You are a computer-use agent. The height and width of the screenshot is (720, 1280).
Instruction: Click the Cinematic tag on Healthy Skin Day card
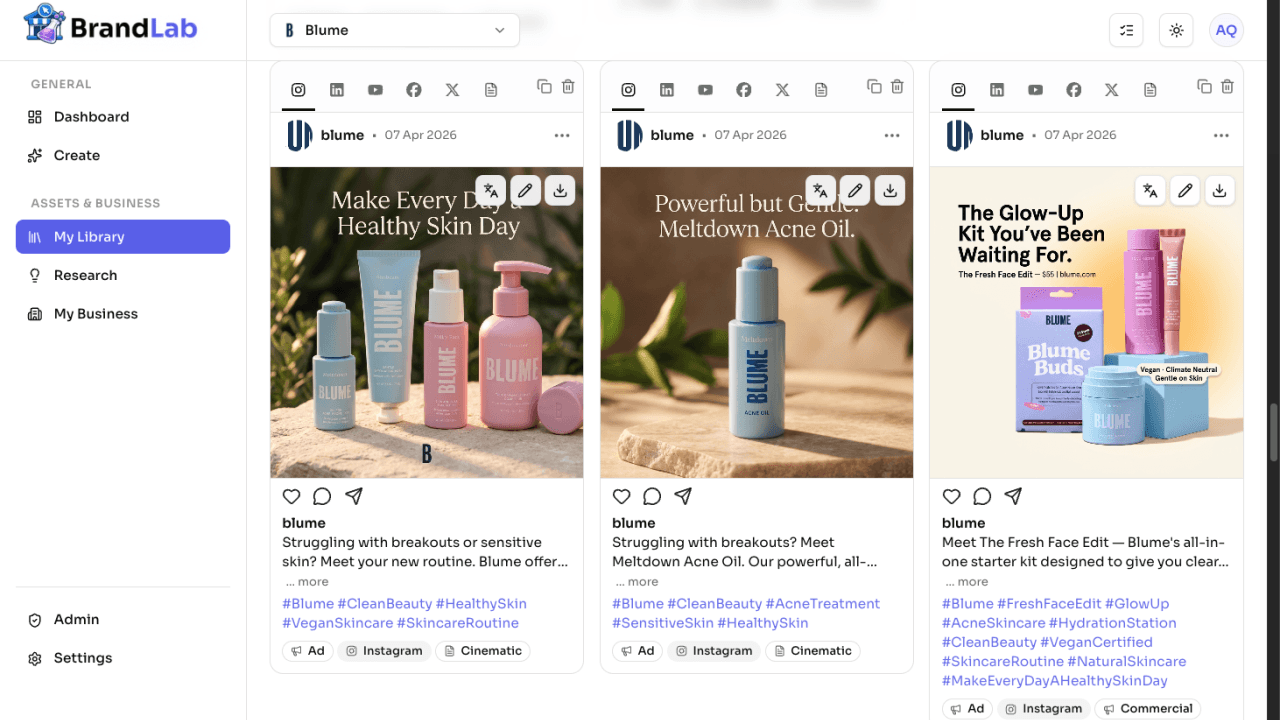click(x=482, y=651)
